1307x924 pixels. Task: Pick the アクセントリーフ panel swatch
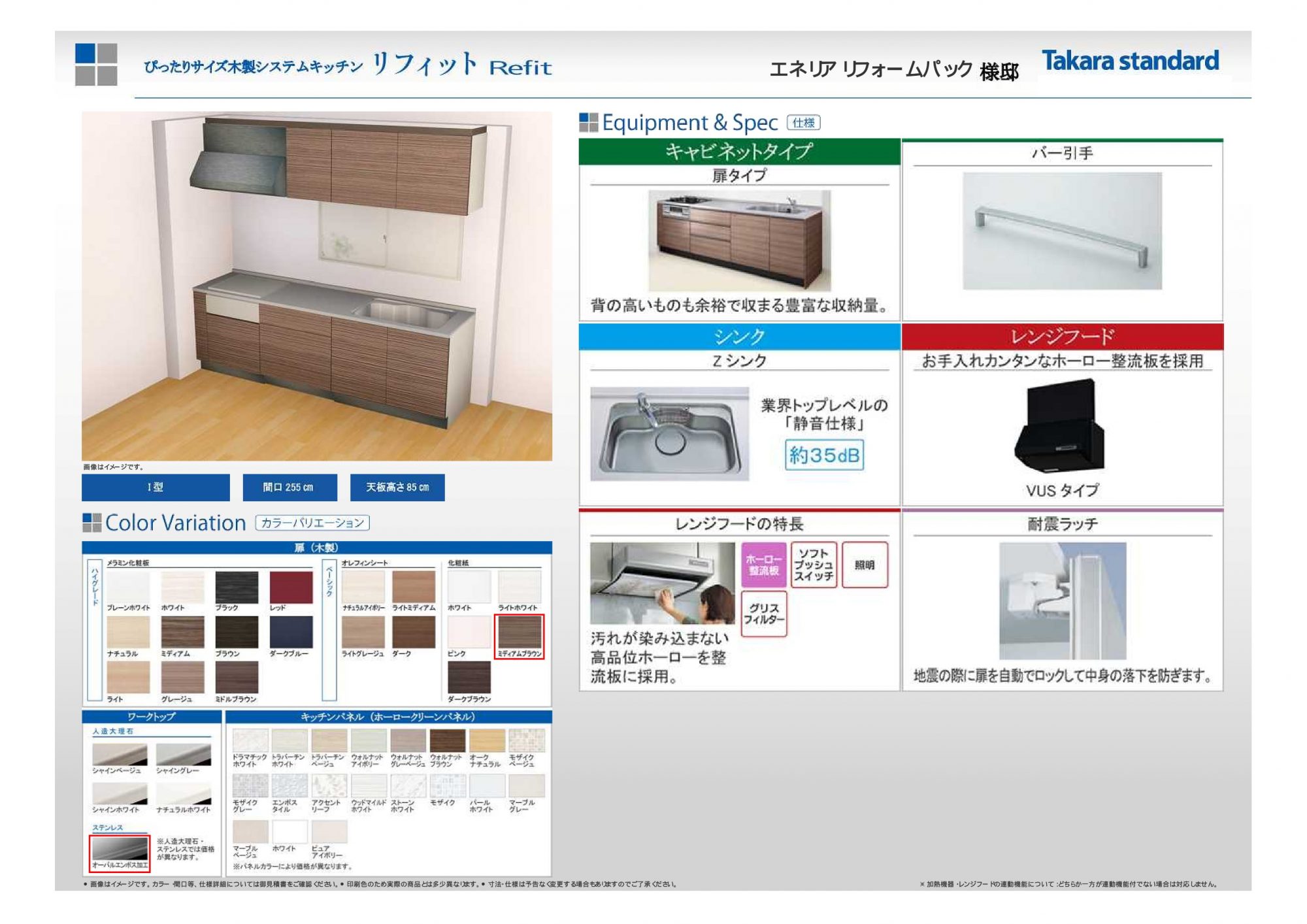coord(329,786)
